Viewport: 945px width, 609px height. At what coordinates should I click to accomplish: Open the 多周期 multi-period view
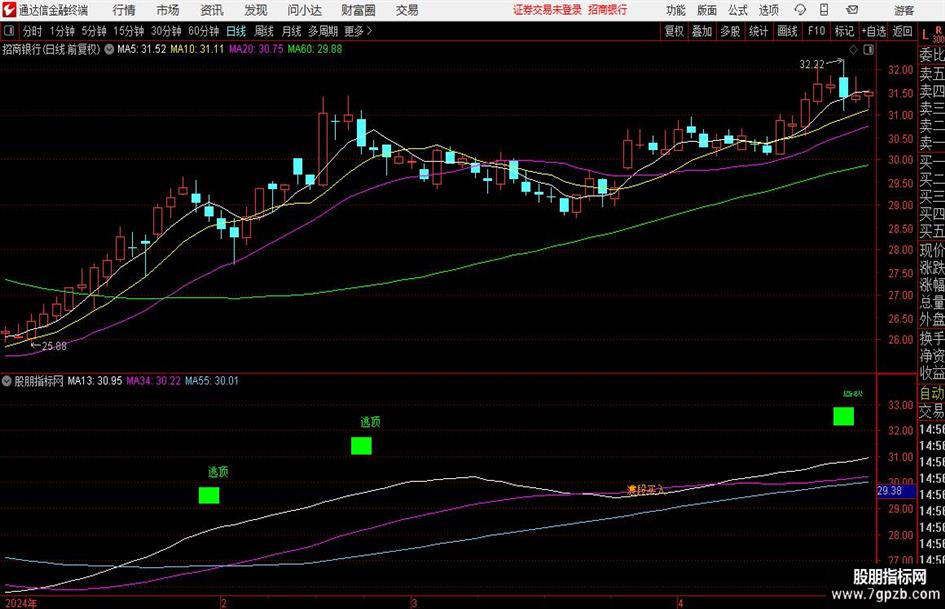pos(323,31)
